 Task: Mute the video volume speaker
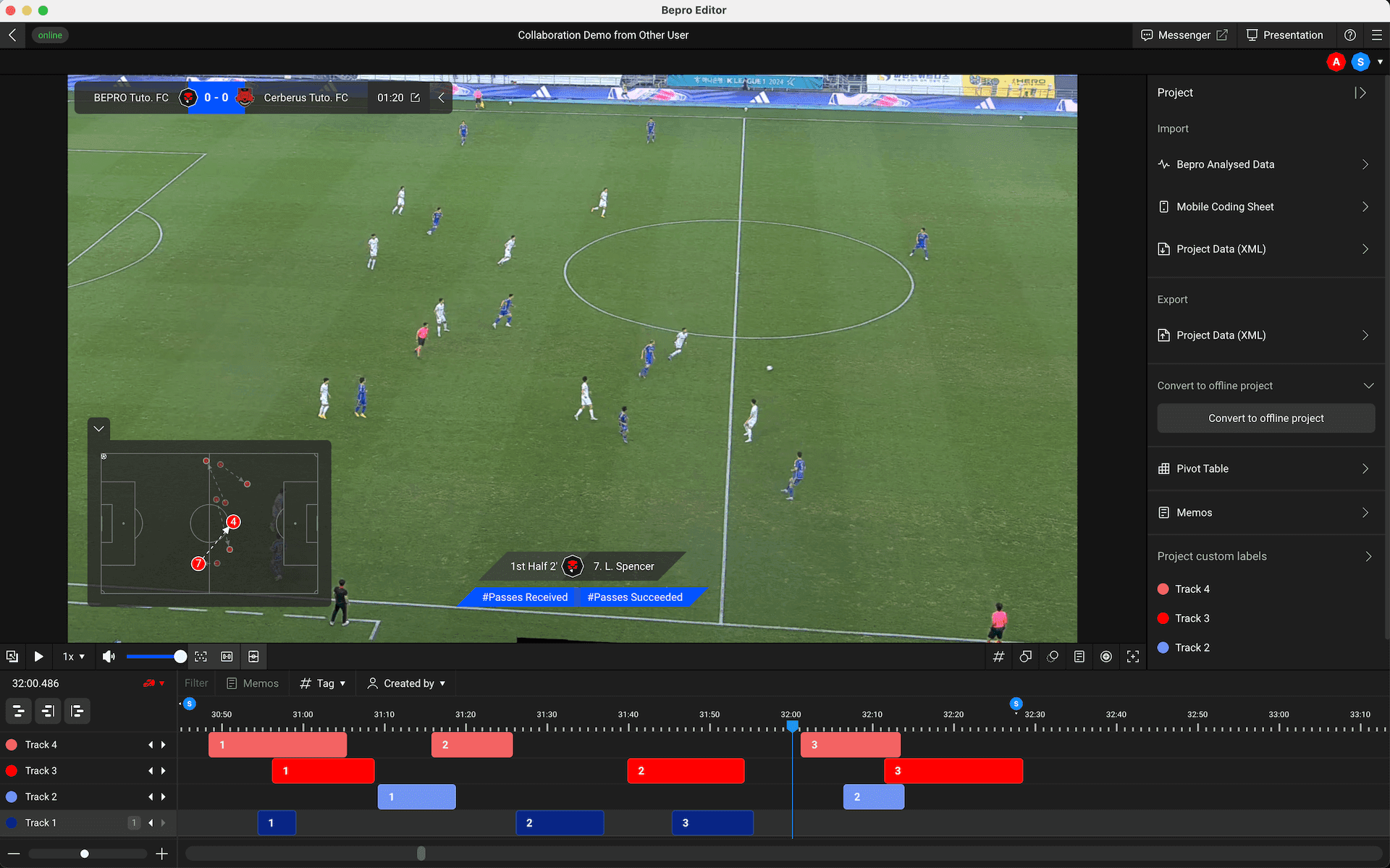click(109, 657)
